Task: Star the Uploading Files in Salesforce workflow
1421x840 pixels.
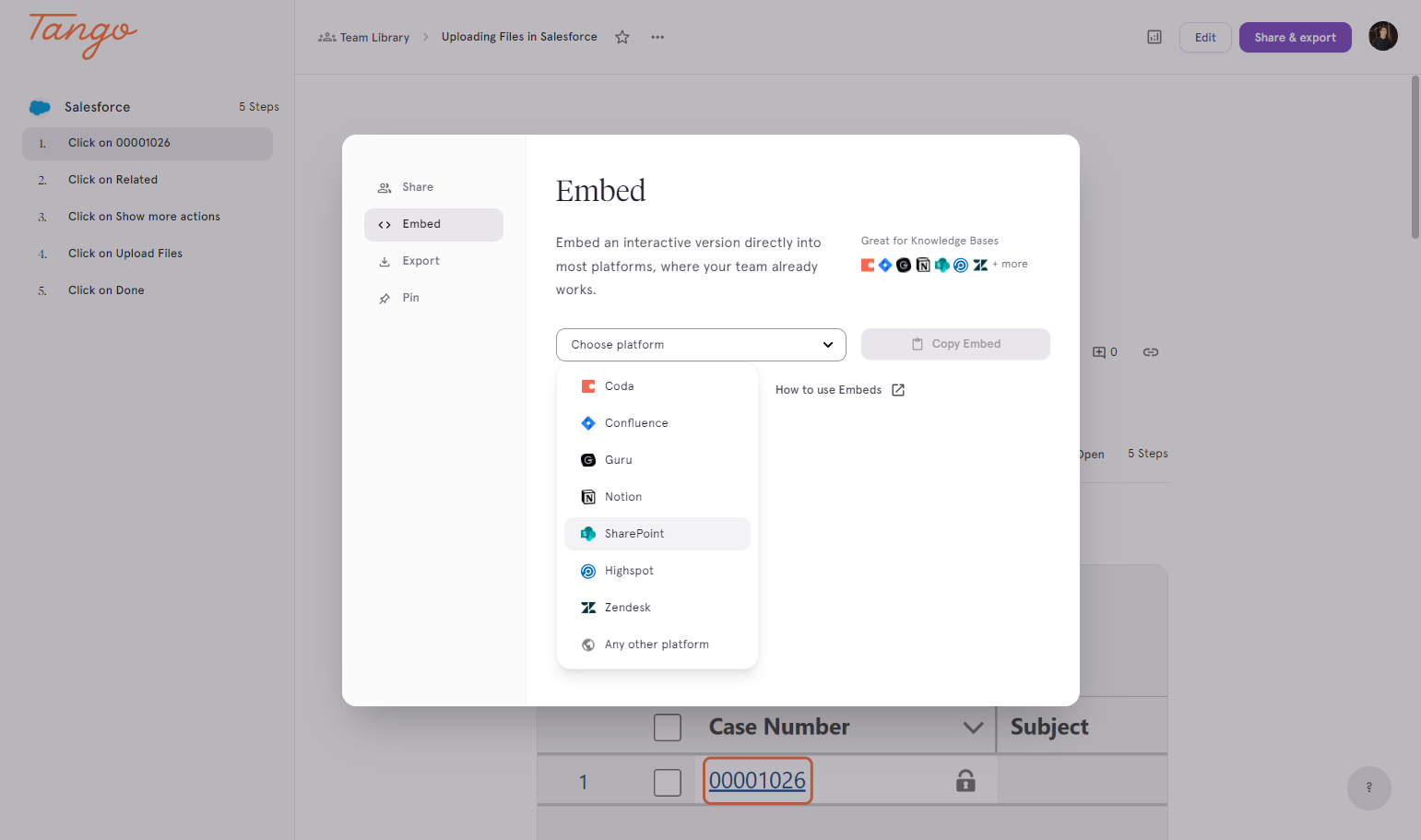Action: [622, 37]
